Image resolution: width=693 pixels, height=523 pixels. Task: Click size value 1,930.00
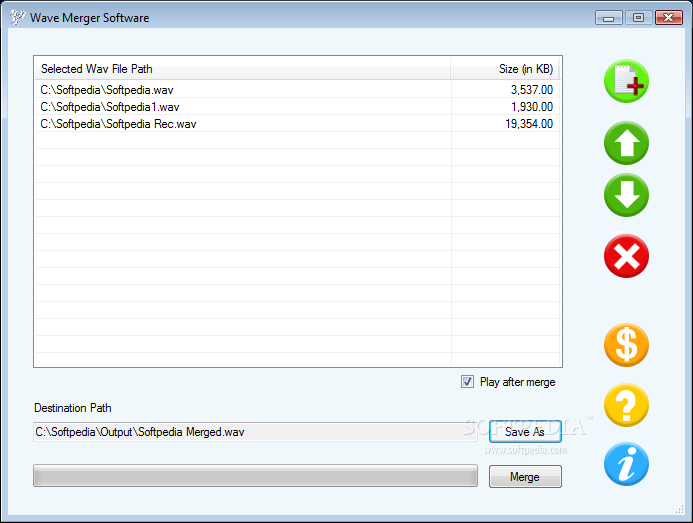532,107
